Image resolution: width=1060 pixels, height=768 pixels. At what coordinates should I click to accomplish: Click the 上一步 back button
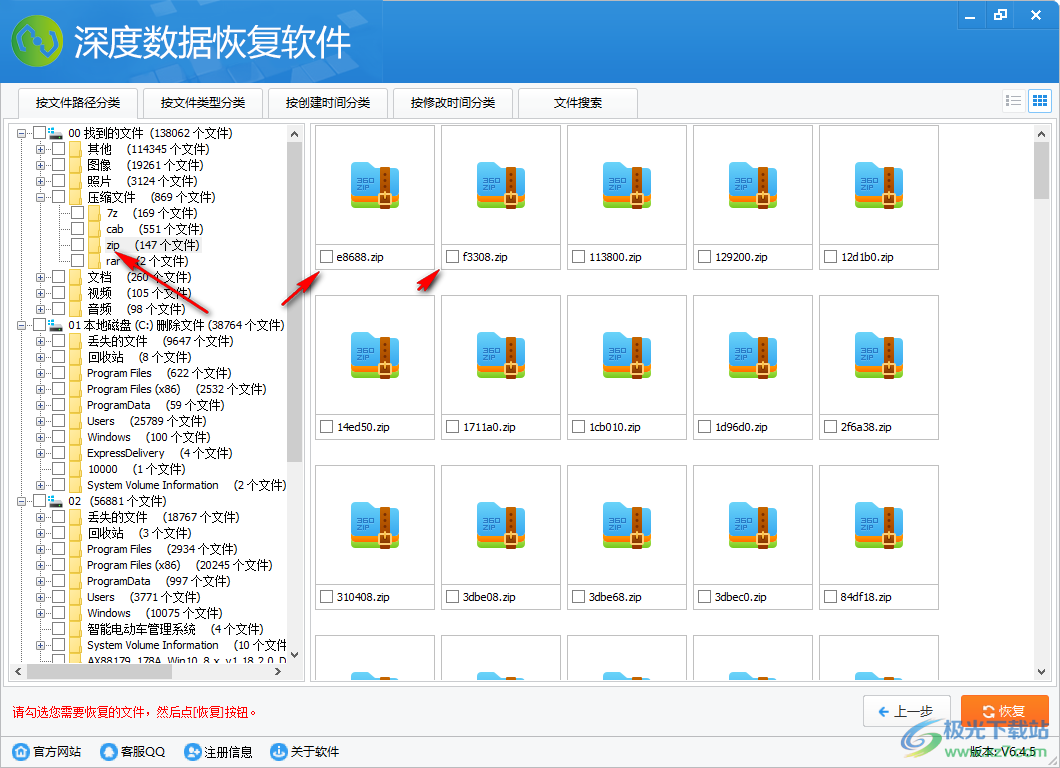(907, 711)
